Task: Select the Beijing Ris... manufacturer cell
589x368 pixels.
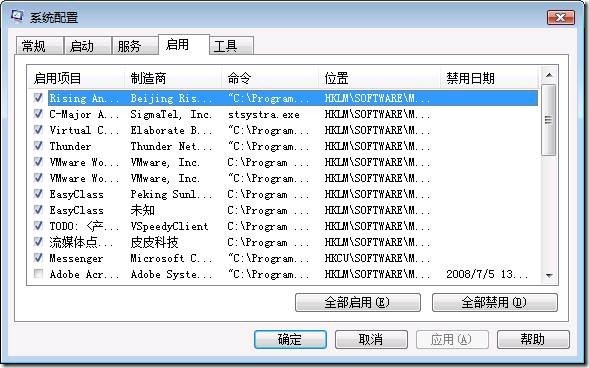Action: tap(171, 98)
